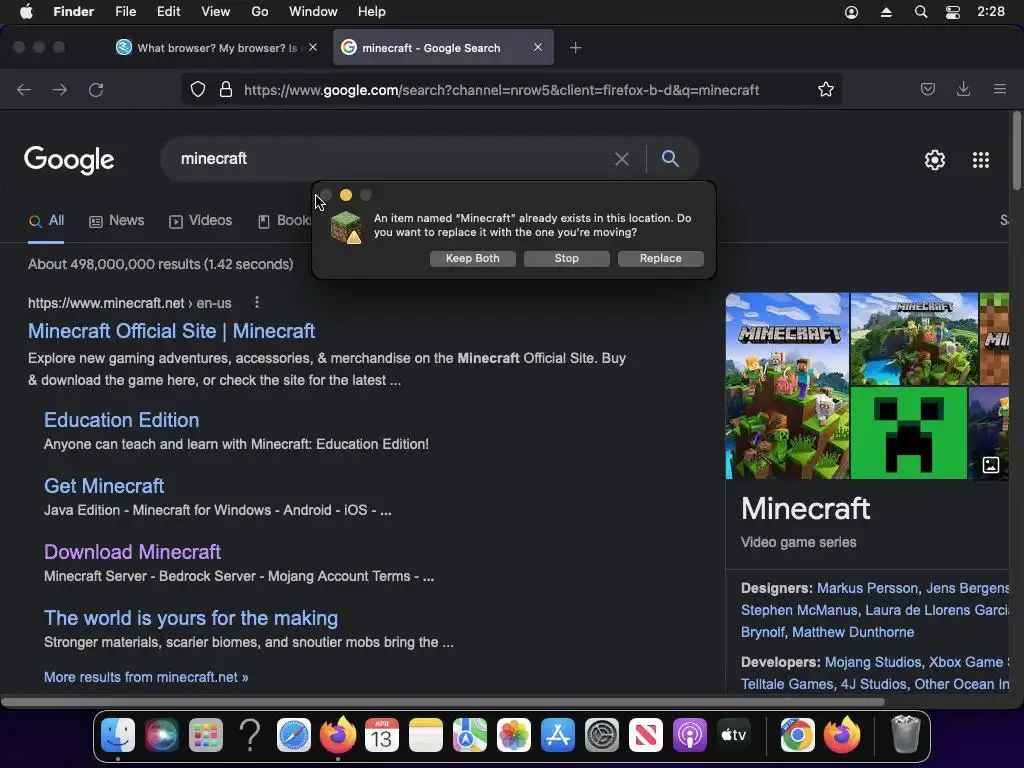Image resolution: width=1024 pixels, height=768 pixels.
Task: Open the tracking protection shield icon
Action: click(198, 89)
